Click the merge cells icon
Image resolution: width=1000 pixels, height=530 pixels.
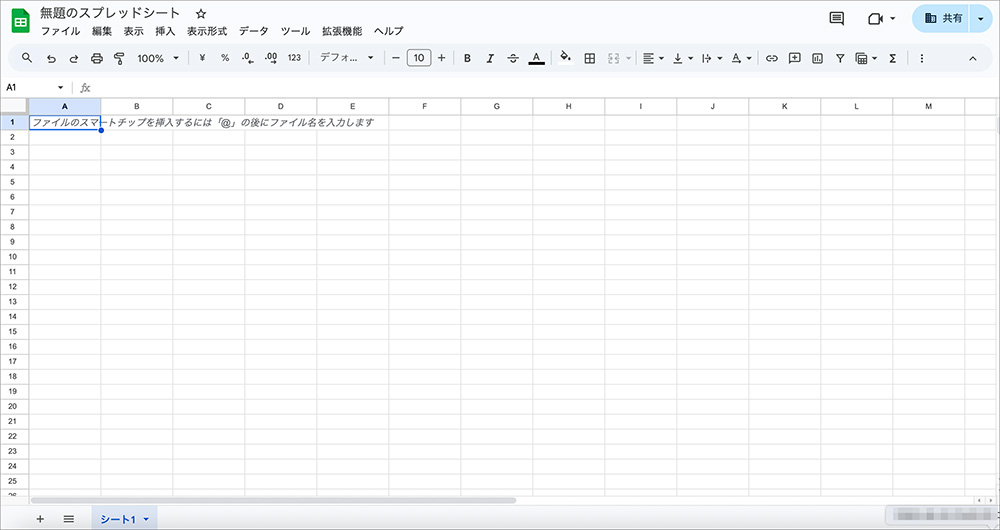[x=614, y=59]
